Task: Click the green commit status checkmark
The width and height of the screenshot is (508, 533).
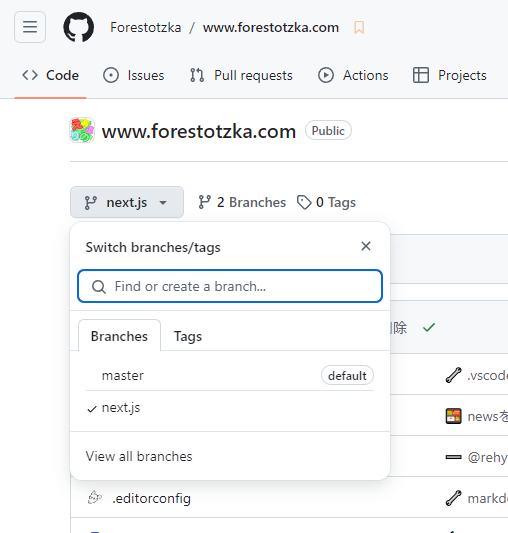Action: point(429,327)
